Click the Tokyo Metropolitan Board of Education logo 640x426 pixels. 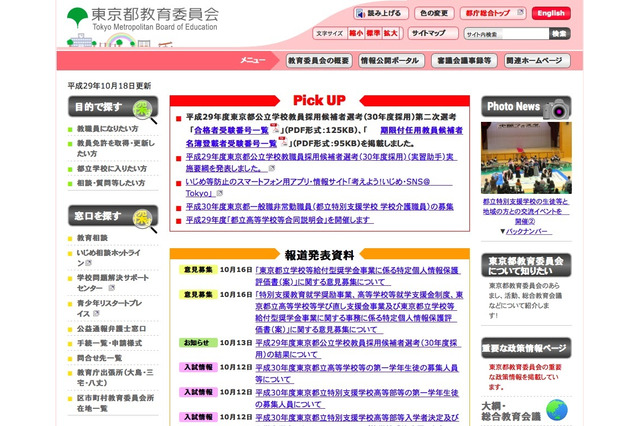coord(143,20)
